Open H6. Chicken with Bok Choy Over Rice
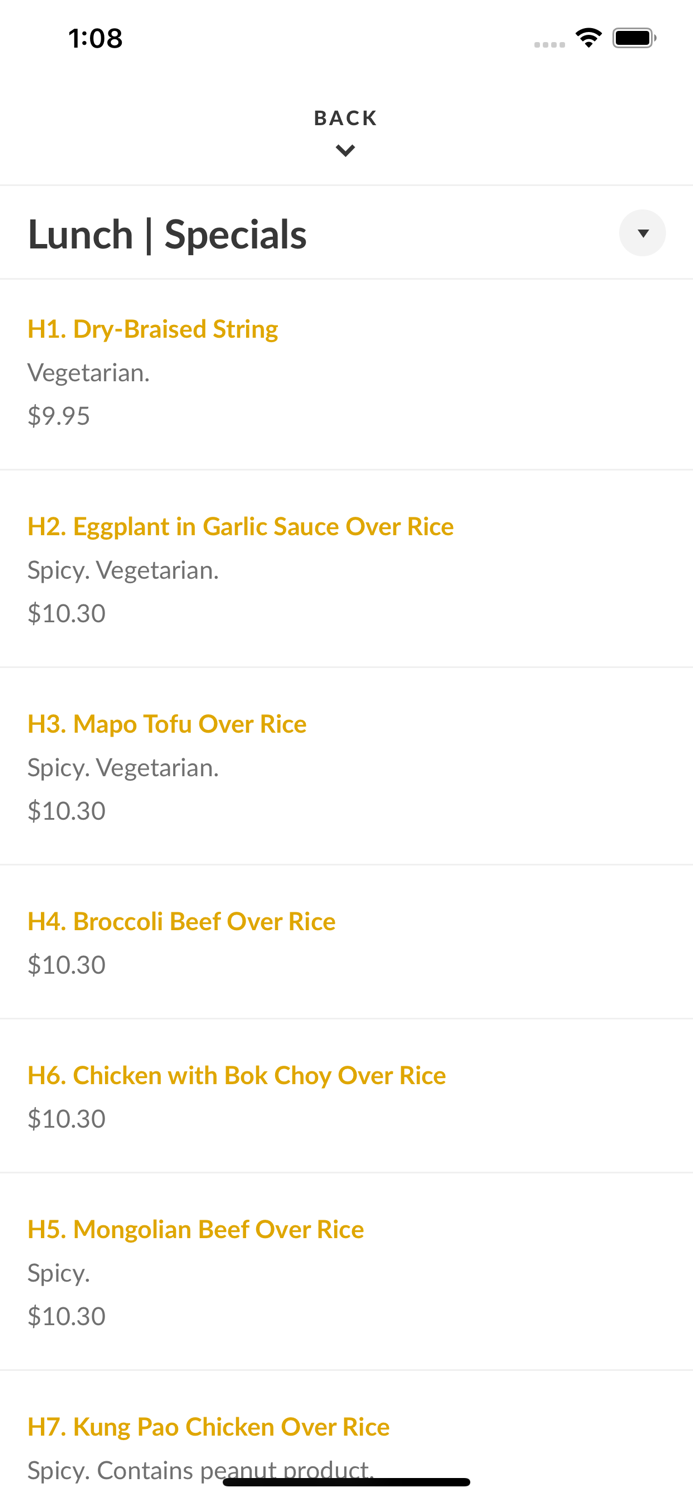 coord(236,1075)
